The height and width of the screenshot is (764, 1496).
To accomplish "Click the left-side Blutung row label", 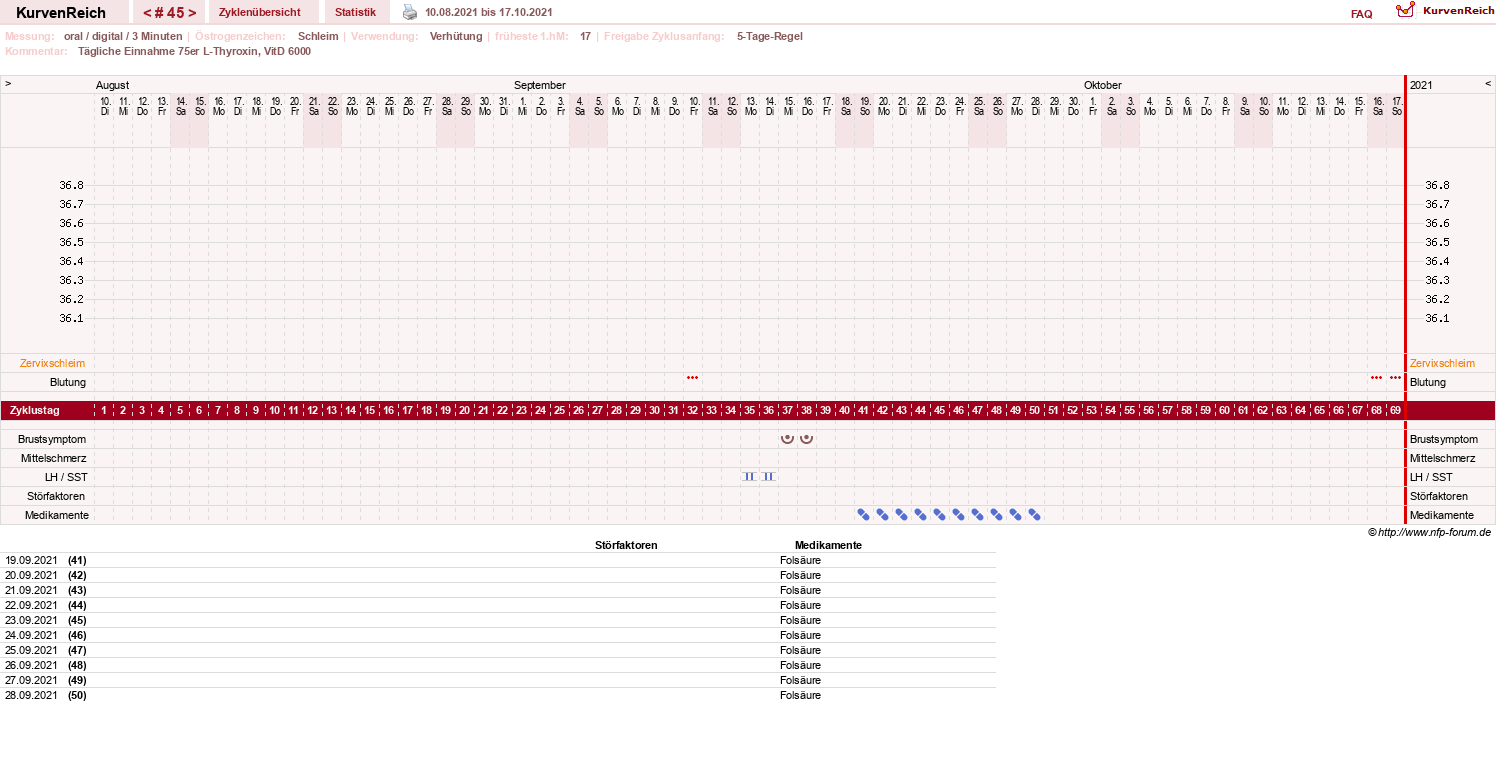I will tap(68, 382).
